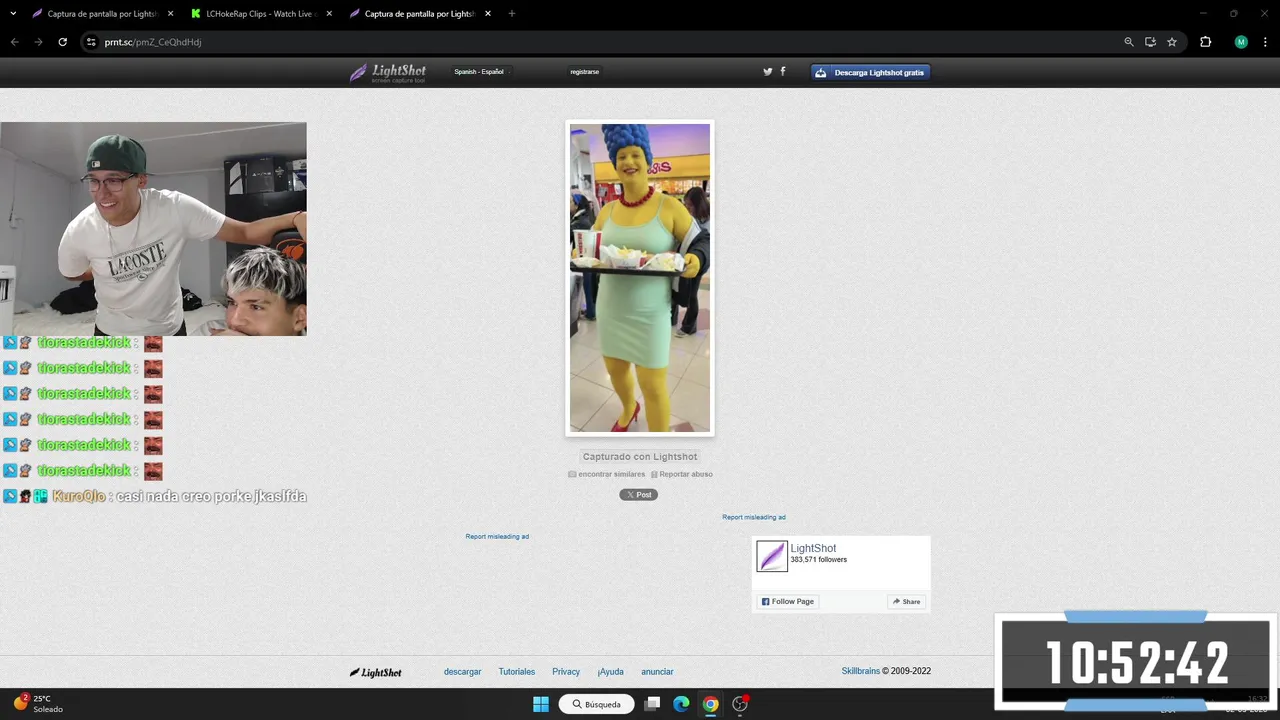Open the footer Privacy link
Image resolution: width=1280 pixels, height=720 pixels.
tap(566, 671)
